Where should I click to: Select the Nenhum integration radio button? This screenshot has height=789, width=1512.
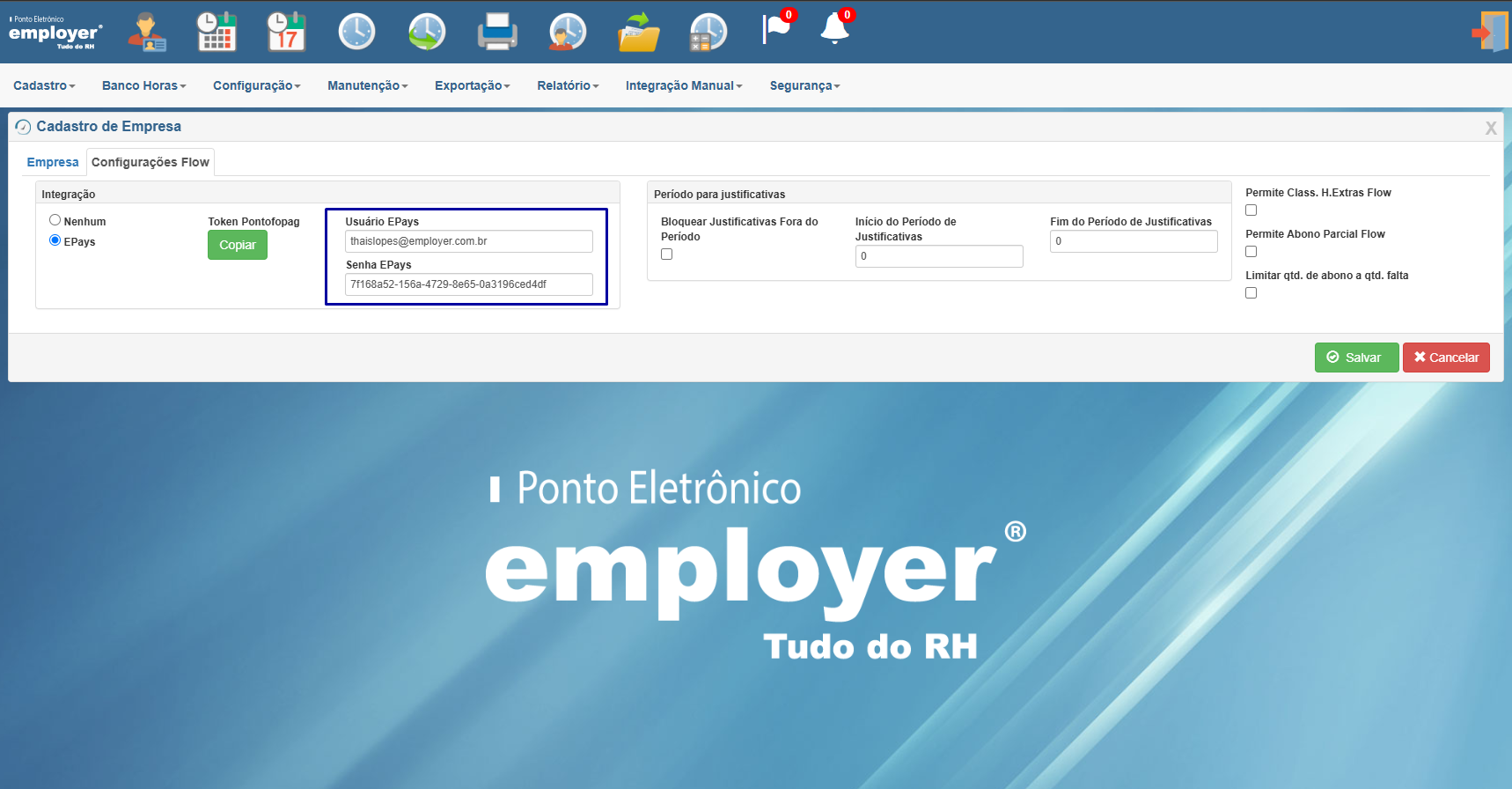click(55, 220)
